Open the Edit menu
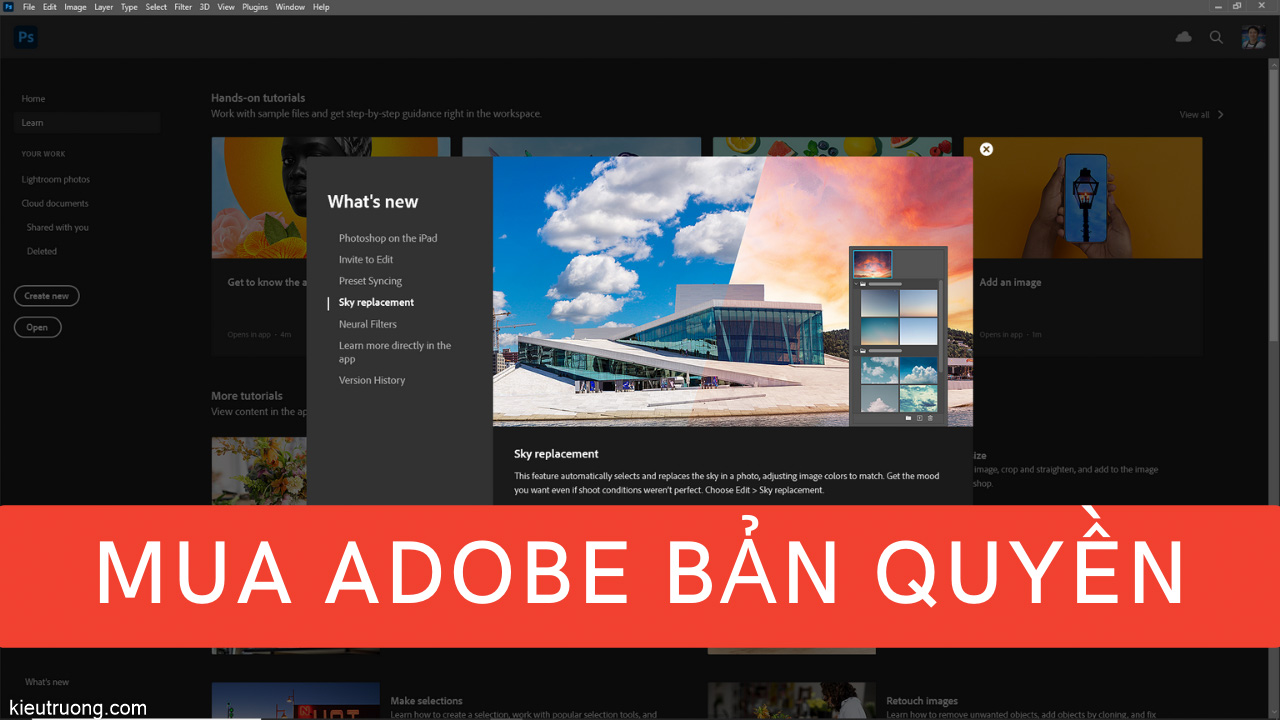 pyautogui.click(x=50, y=7)
